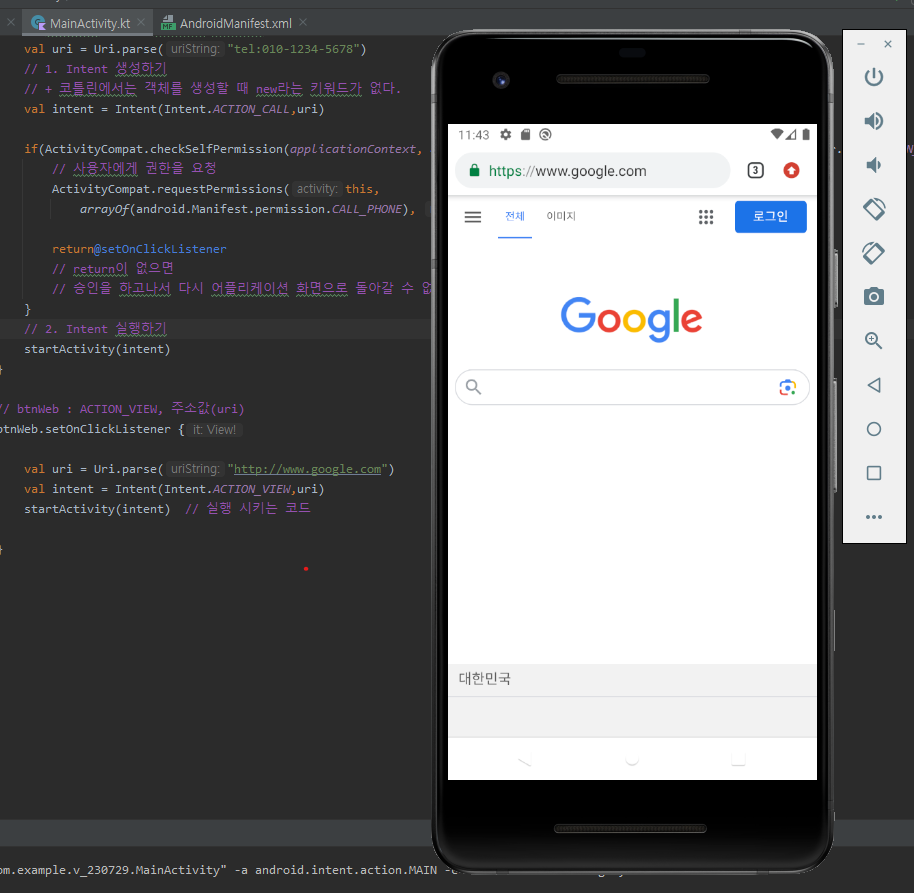Open the Google hamburger menu in the browser
This screenshot has height=893, width=914.
click(473, 217)
